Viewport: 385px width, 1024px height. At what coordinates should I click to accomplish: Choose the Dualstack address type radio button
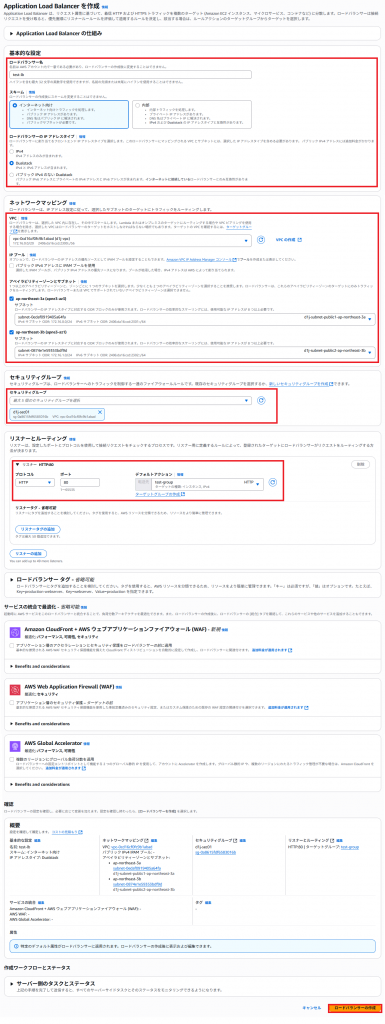(12, 163)
